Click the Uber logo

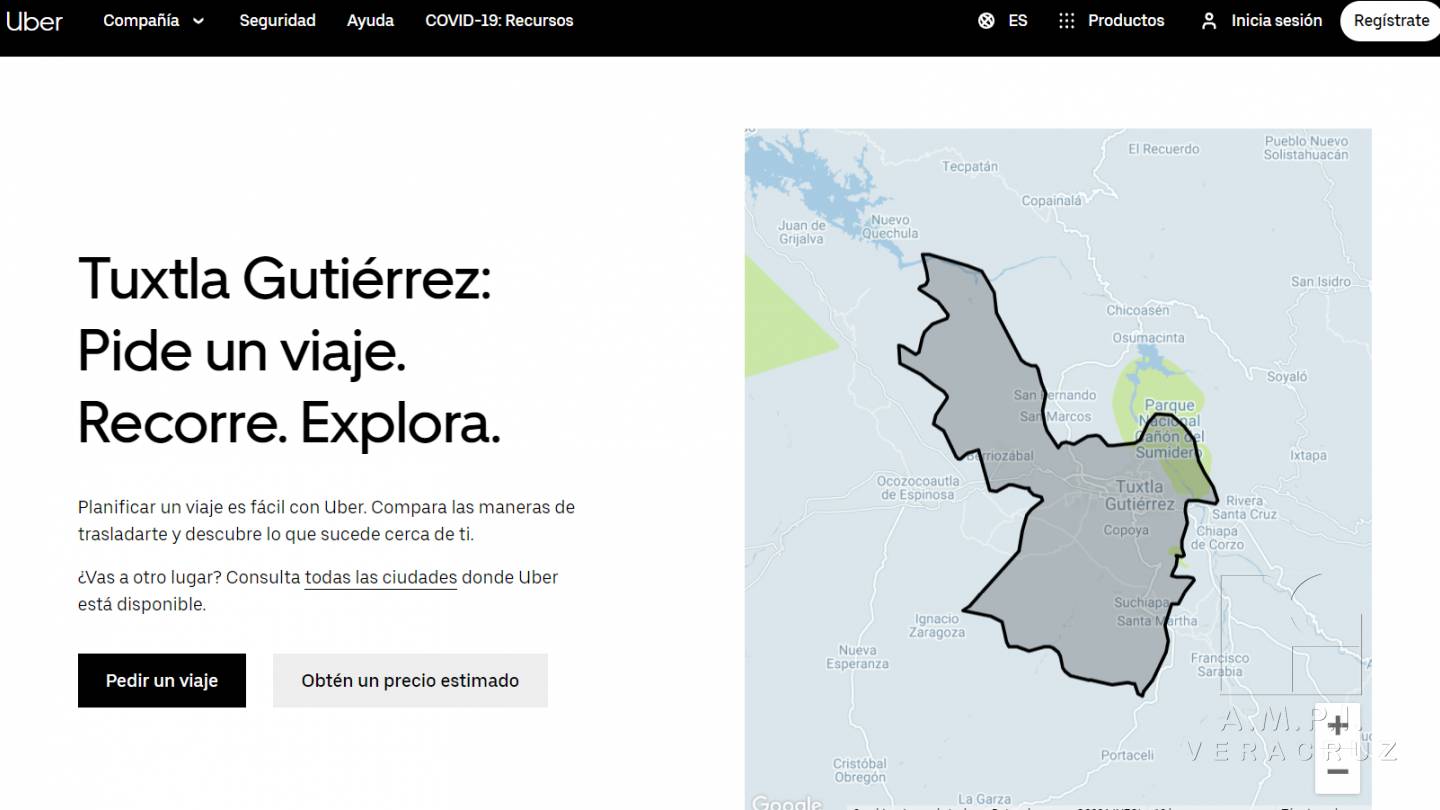tap(34, 21)
